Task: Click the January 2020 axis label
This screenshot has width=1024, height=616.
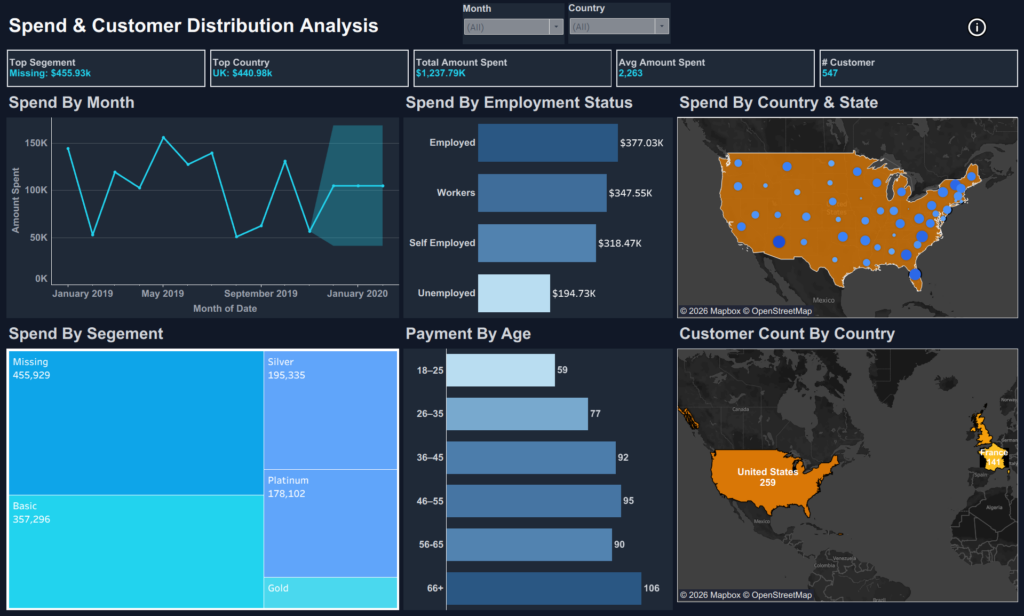Action: click(357, 293)
